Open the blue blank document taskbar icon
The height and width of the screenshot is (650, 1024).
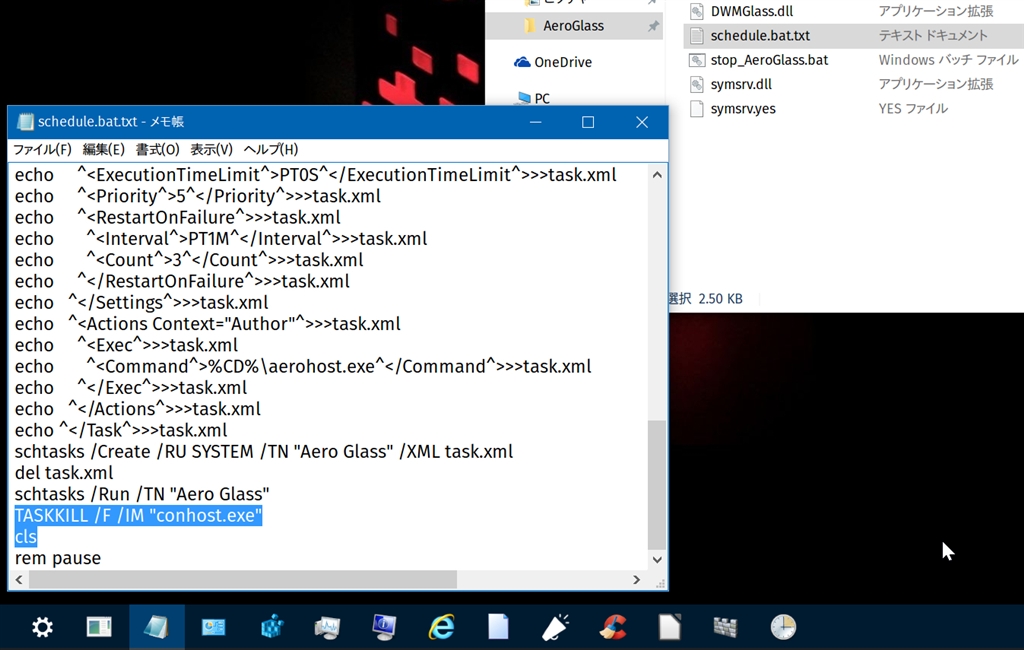498,628
